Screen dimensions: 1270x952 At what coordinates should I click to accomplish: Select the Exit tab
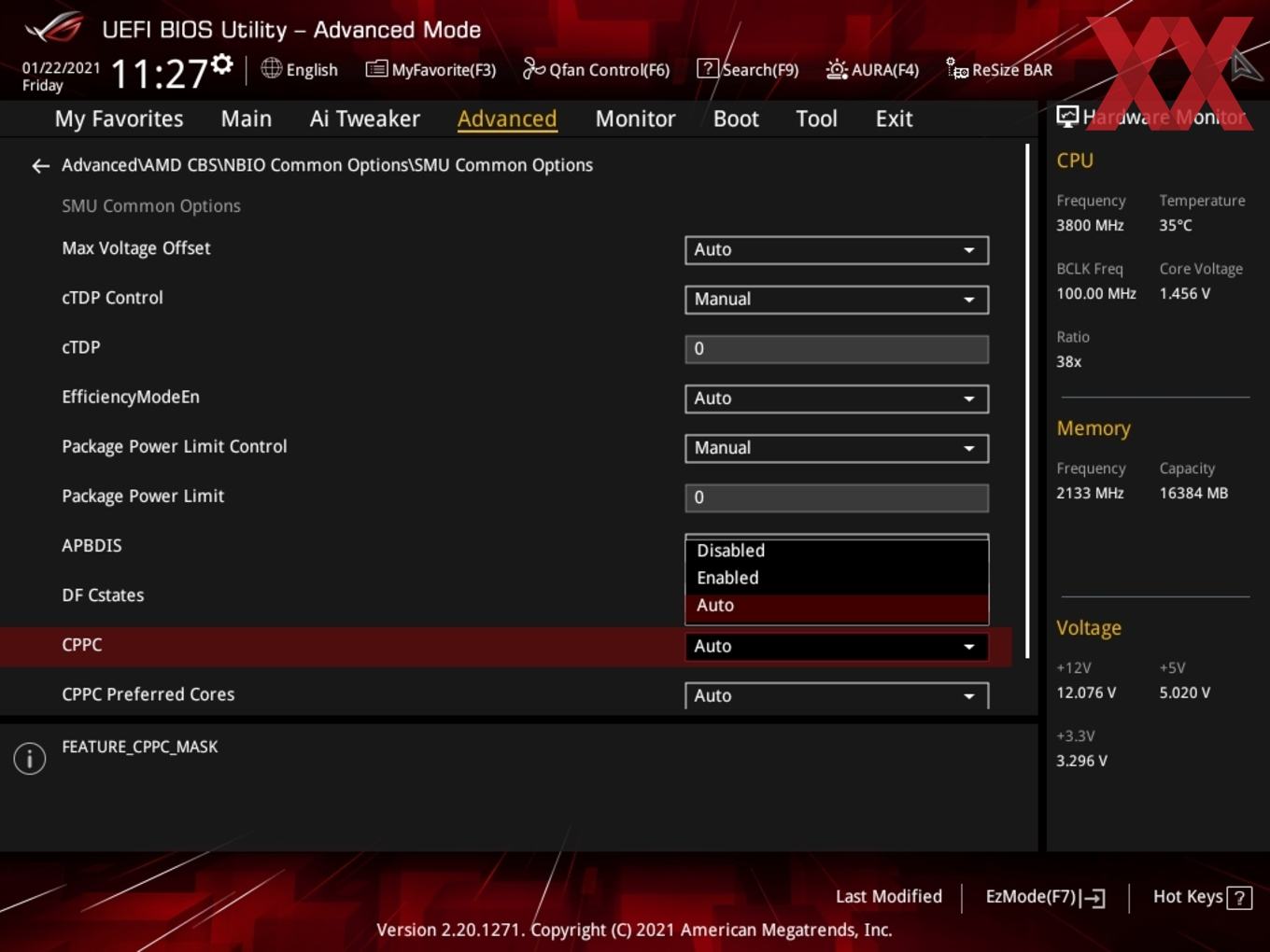coord(894,119)
